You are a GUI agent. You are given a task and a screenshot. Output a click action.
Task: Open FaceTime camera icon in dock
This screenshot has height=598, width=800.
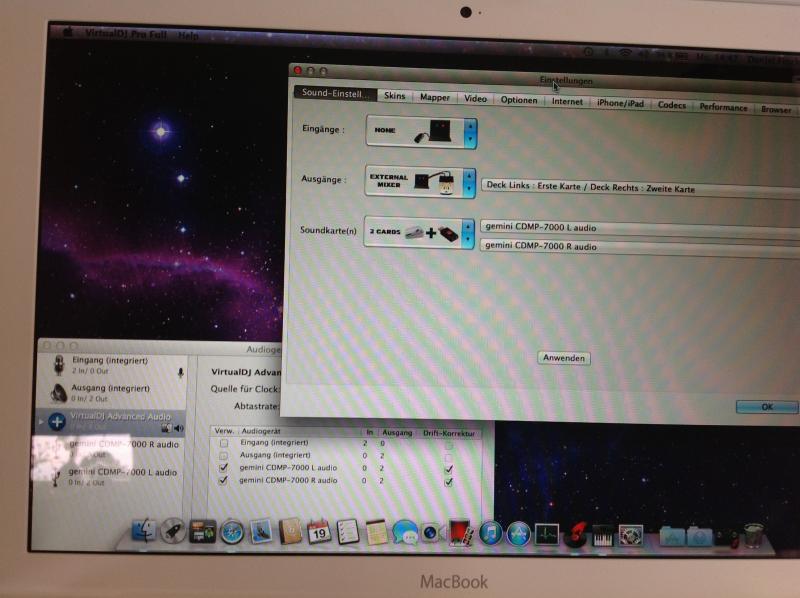pos(432,533)
